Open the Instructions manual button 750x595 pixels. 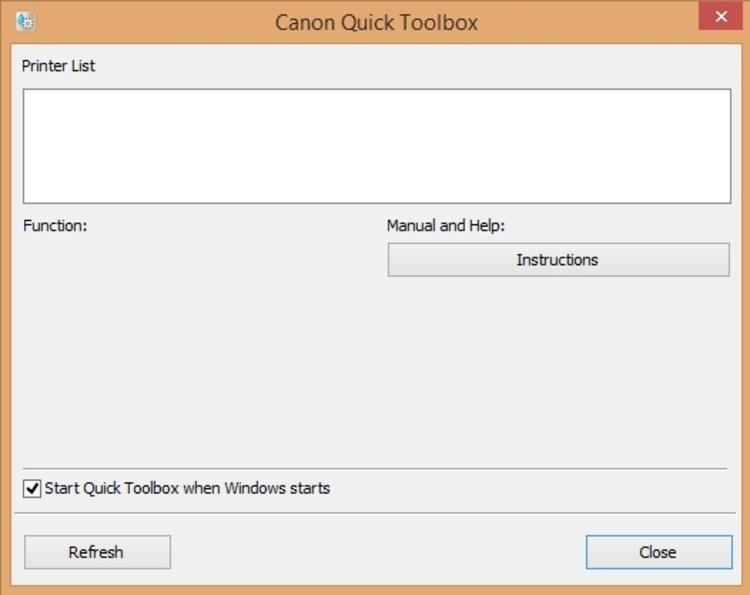559,260
